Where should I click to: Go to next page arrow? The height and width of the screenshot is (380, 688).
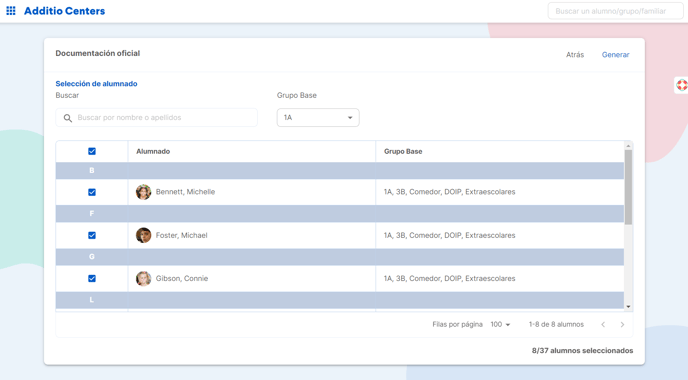pyautogui.click(x=622, y=325)
